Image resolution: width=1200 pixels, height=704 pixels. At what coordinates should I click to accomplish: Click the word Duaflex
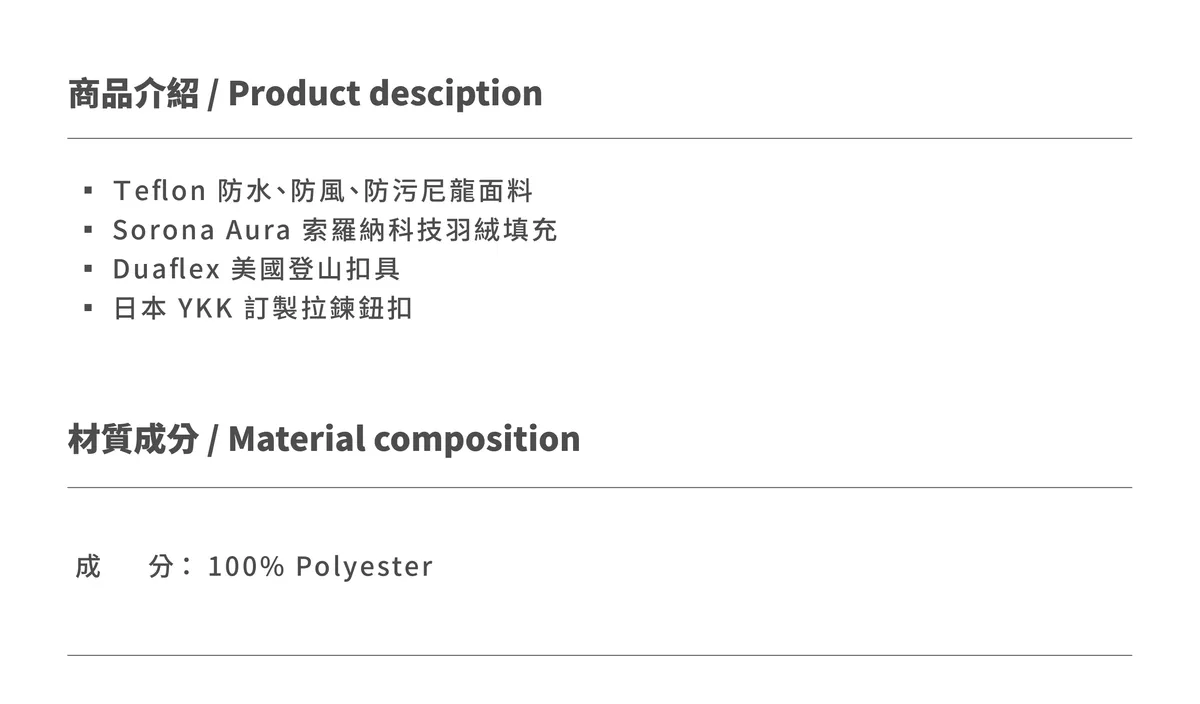166,269
